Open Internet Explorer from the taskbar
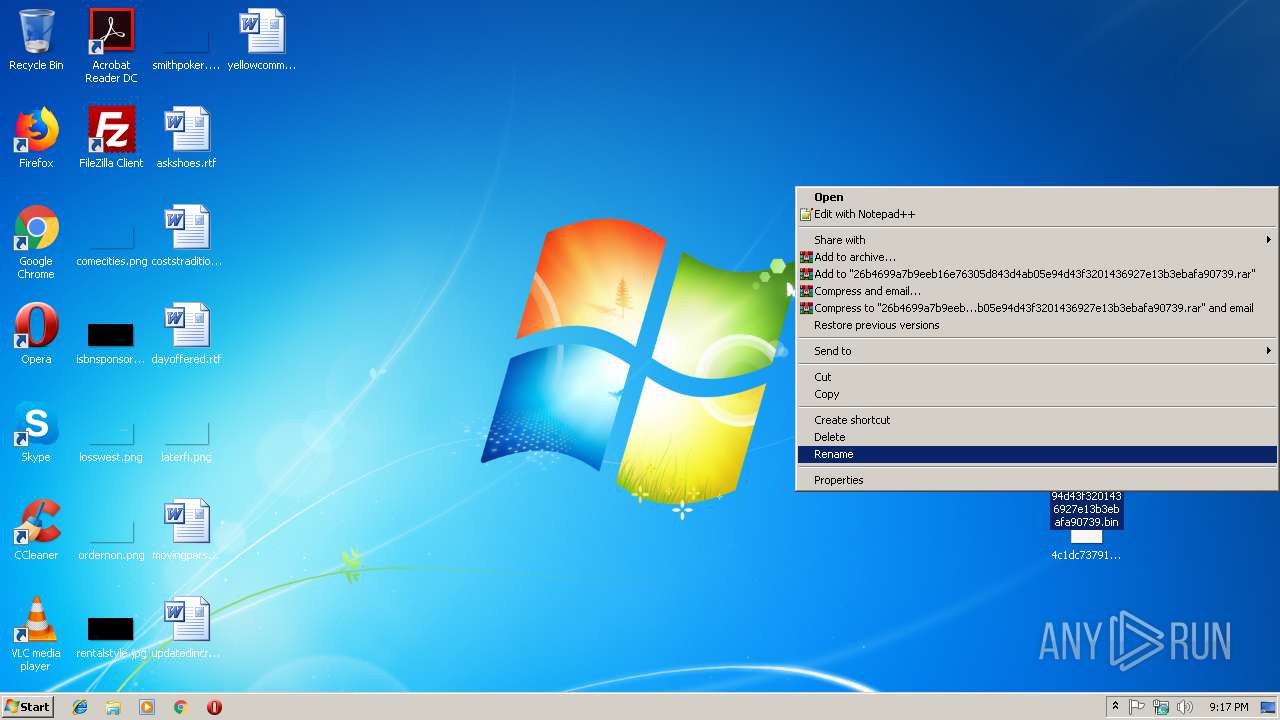This screenshot has height=720, width=1280. tap(80, 707)
